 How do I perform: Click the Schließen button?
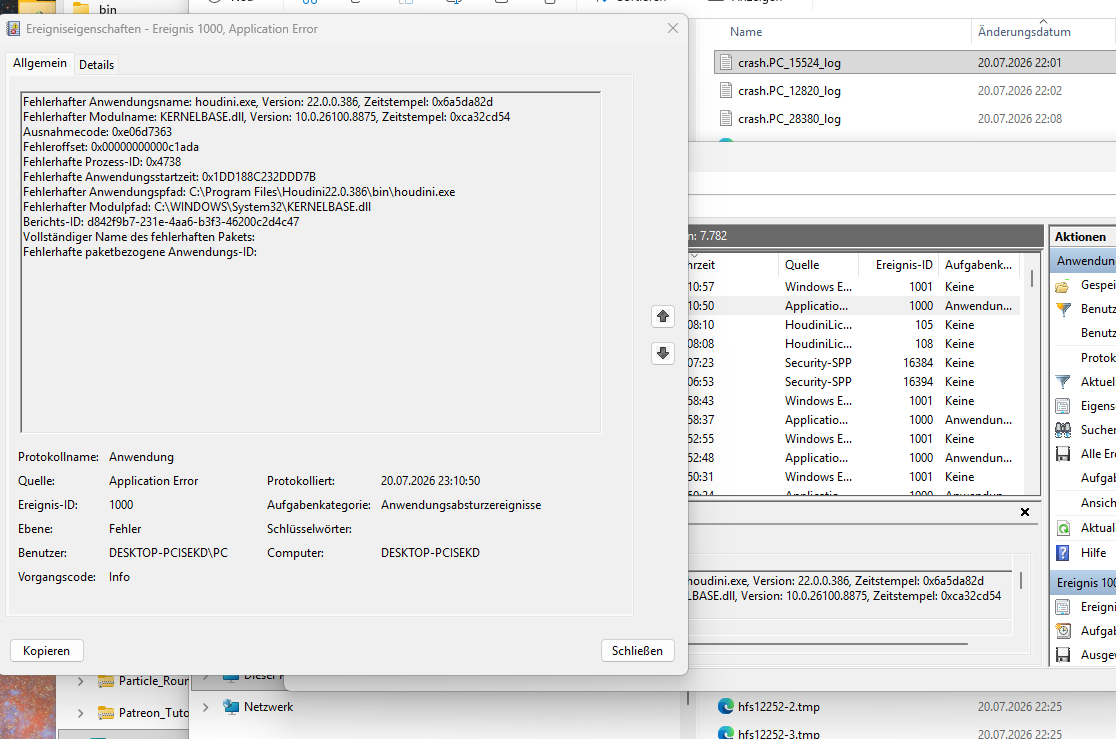pos(637,651)
